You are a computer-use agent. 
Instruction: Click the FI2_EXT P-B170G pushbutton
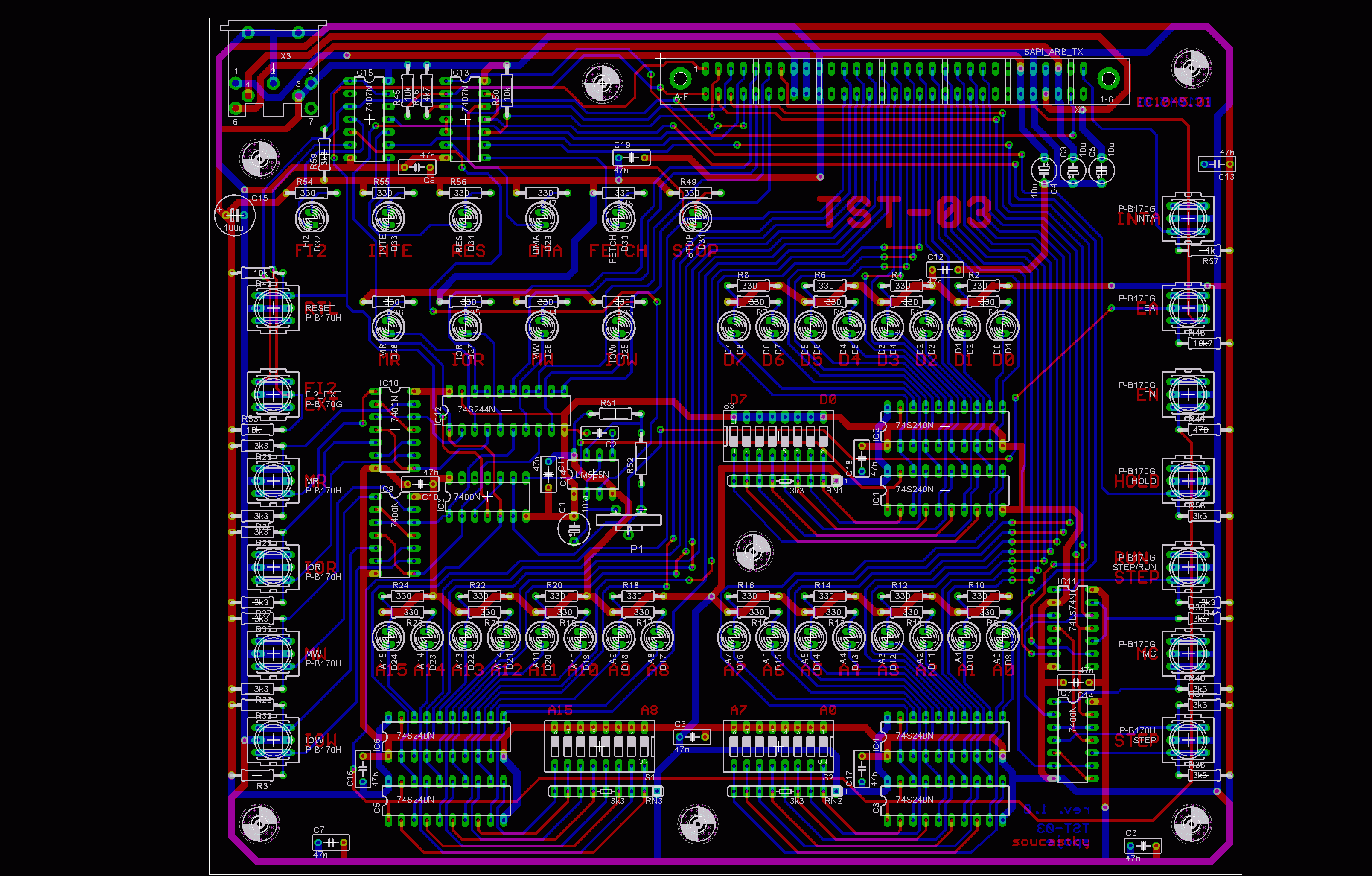[274, 394]
